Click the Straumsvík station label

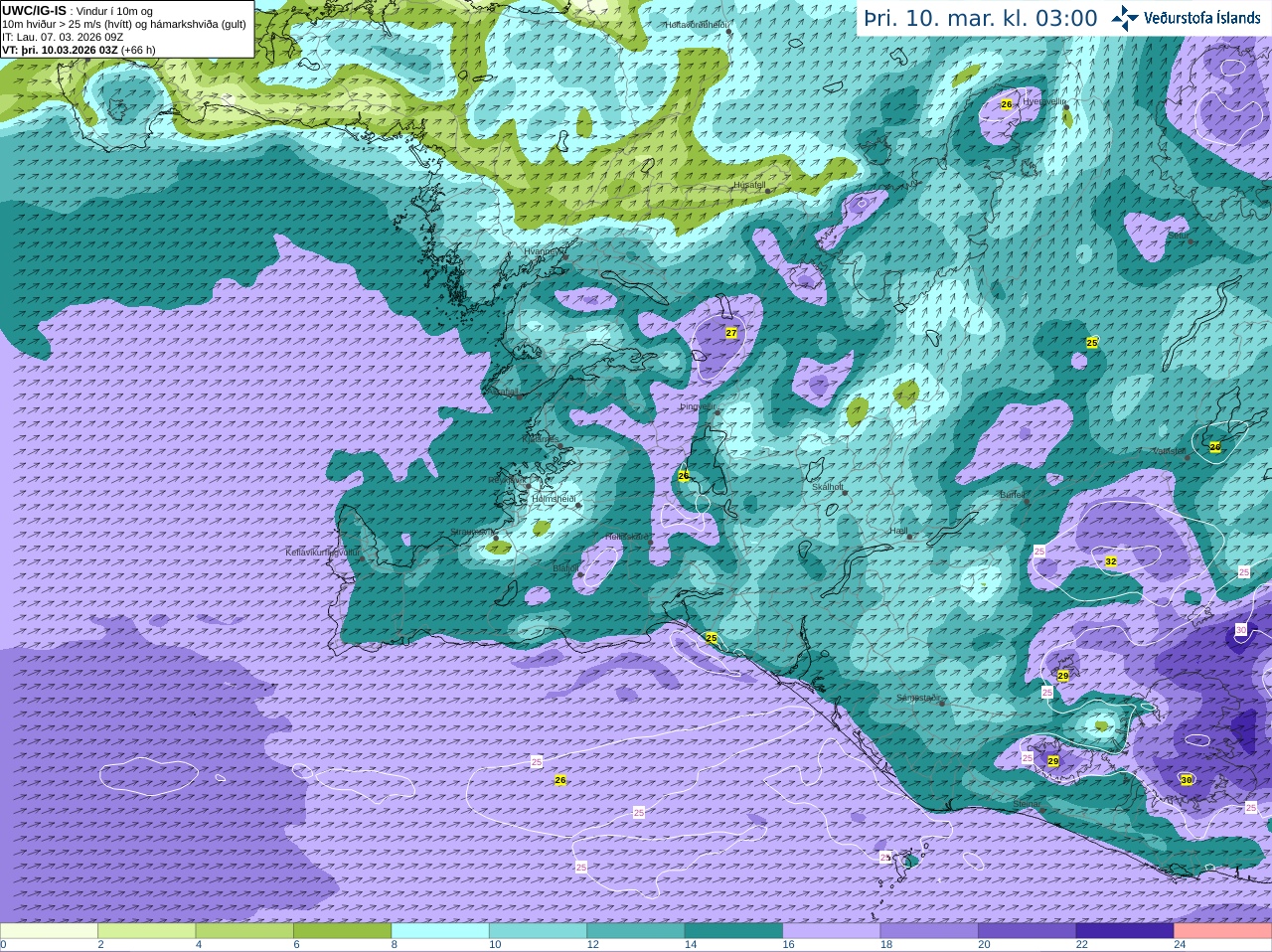[471, 532]
